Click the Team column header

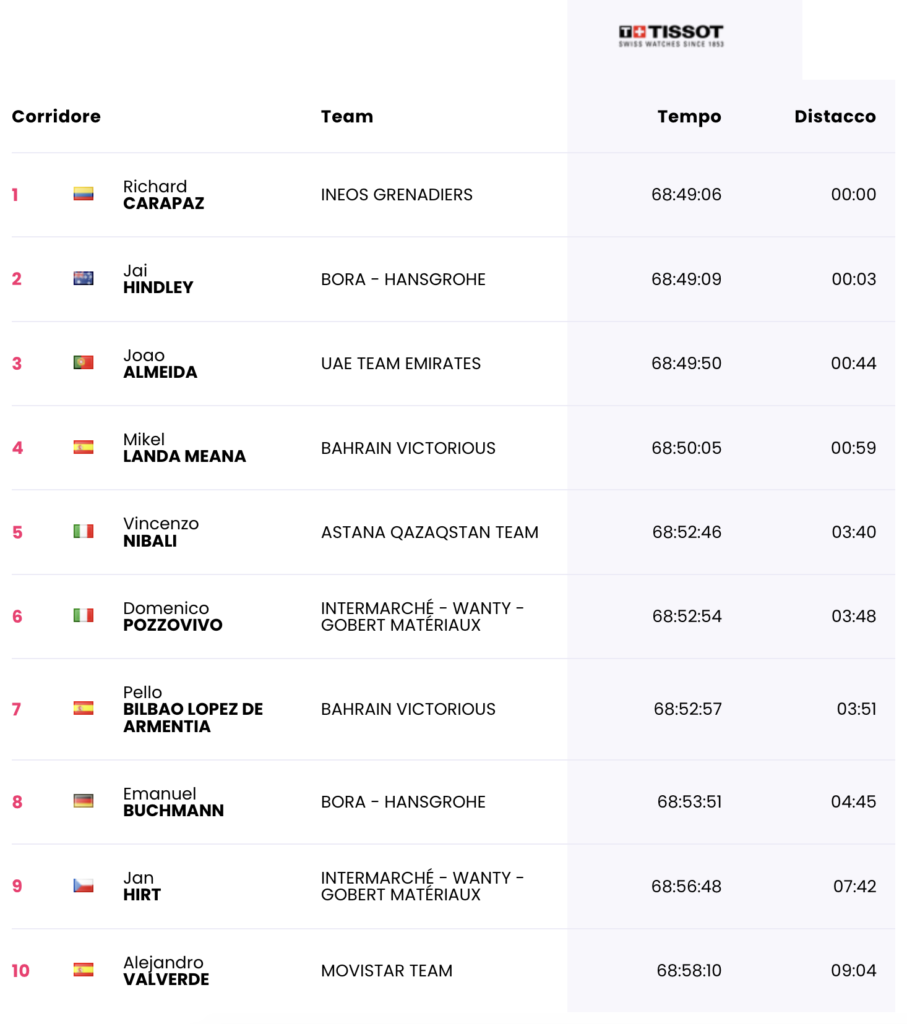pos(347,116)
